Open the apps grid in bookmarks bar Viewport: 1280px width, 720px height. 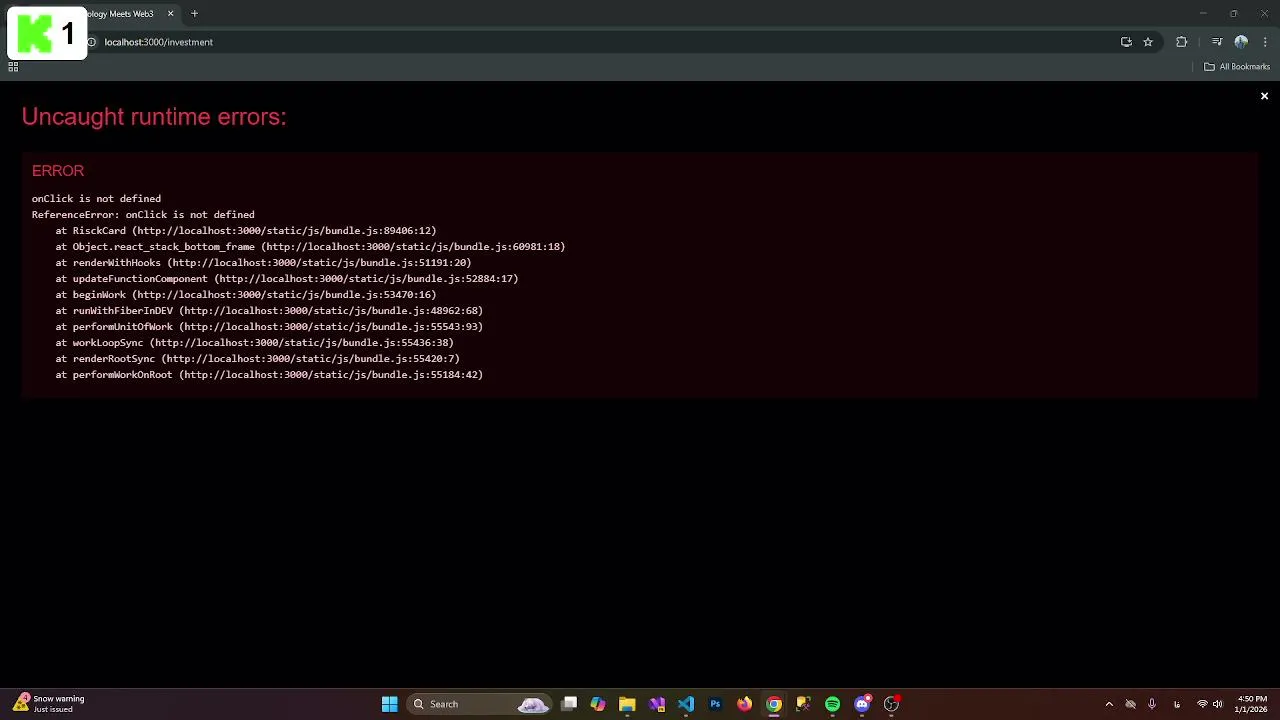pos(13,67)
